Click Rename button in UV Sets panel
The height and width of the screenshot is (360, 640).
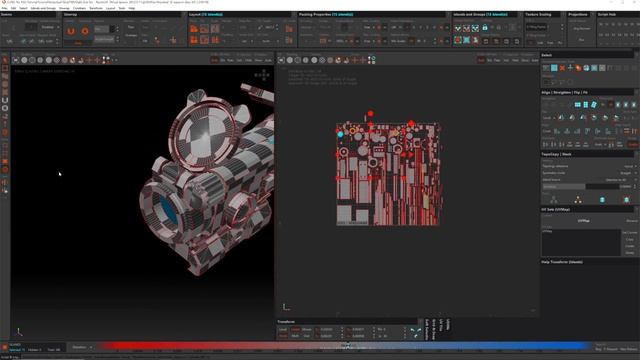(631, 221)
